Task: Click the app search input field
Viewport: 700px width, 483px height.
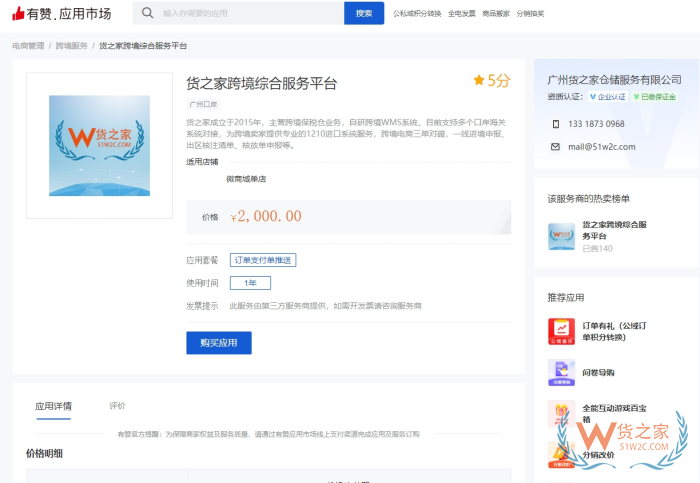Action: click(238, 13)
